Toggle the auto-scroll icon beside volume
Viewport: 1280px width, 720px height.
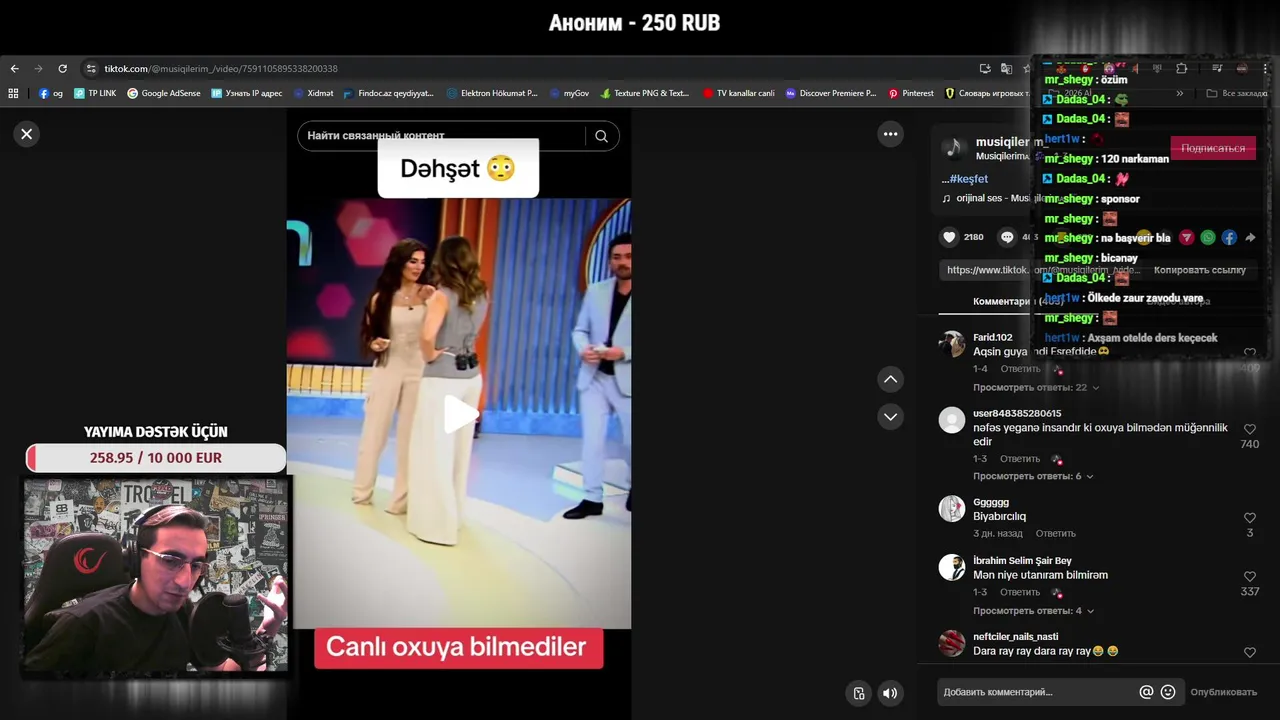(858, 693)
